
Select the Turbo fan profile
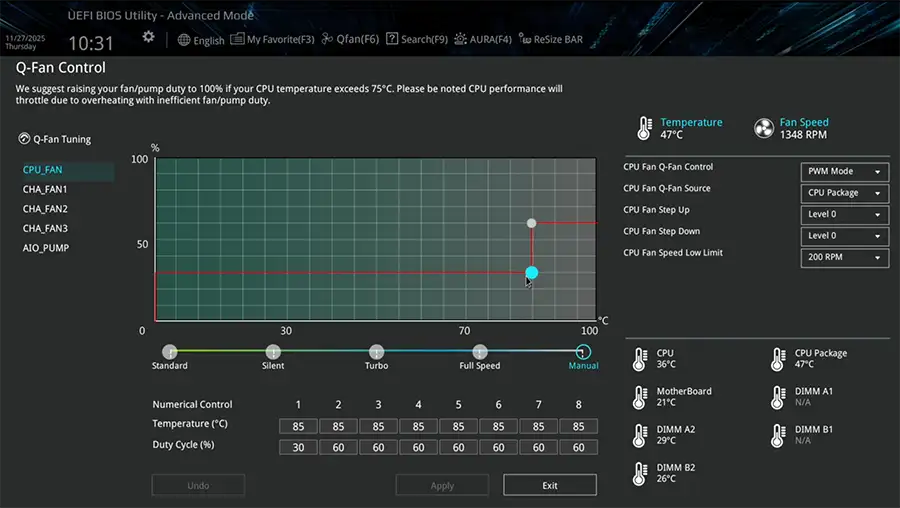[x=376, y=352]
